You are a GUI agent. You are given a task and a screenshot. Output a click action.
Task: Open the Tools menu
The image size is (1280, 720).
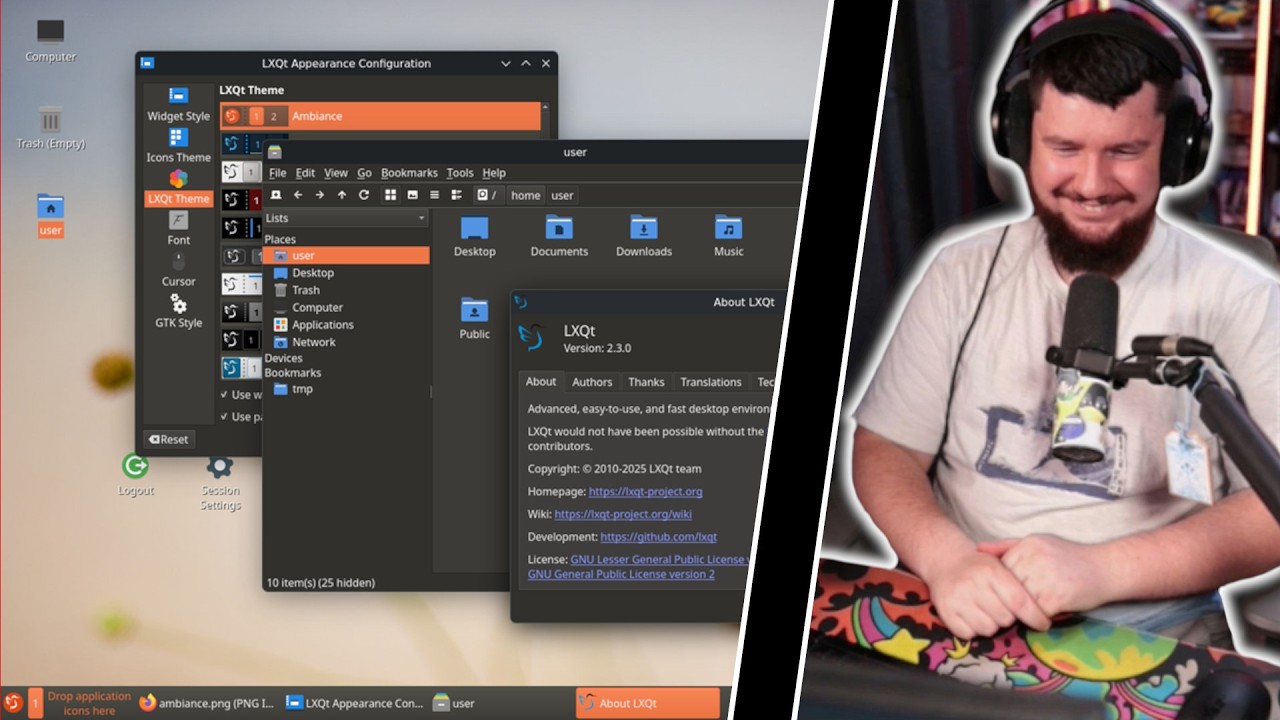(460, 173)
